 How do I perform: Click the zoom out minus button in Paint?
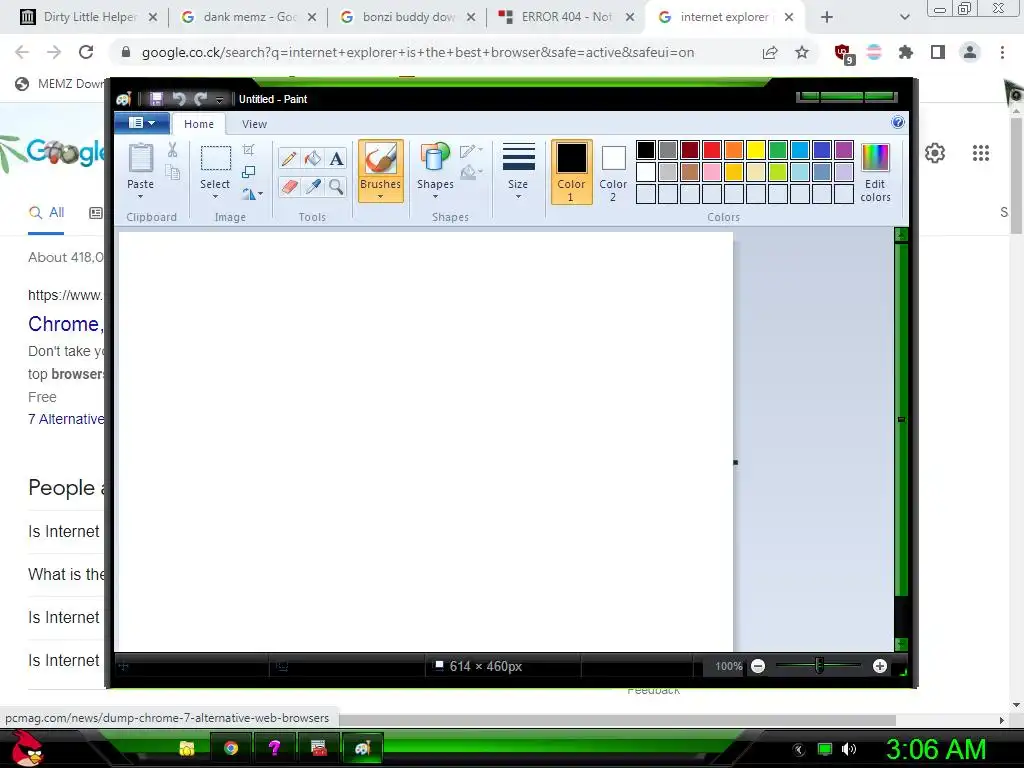(758, 666)
